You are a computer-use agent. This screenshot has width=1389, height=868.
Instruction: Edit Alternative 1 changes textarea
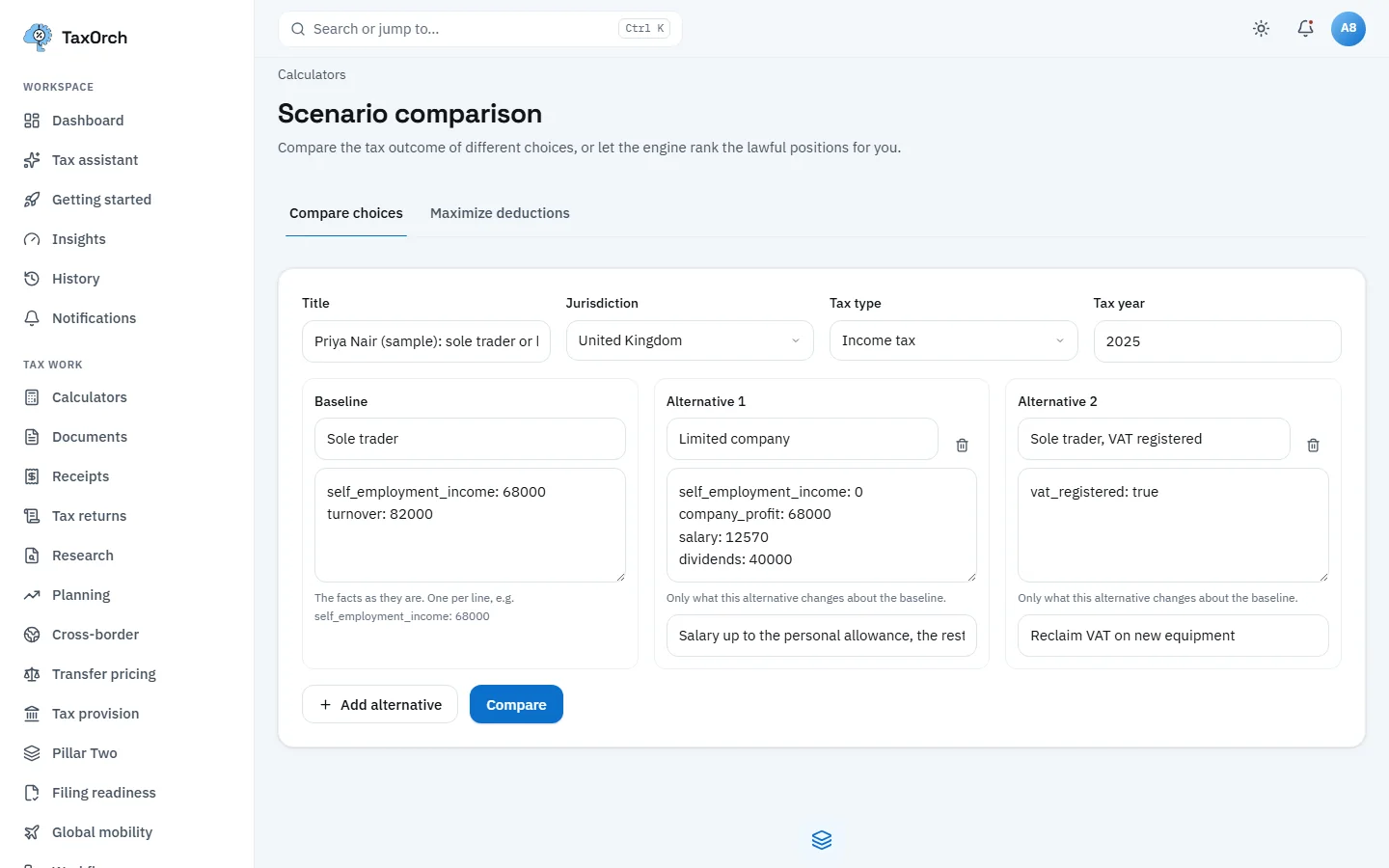tap(822, 526)
